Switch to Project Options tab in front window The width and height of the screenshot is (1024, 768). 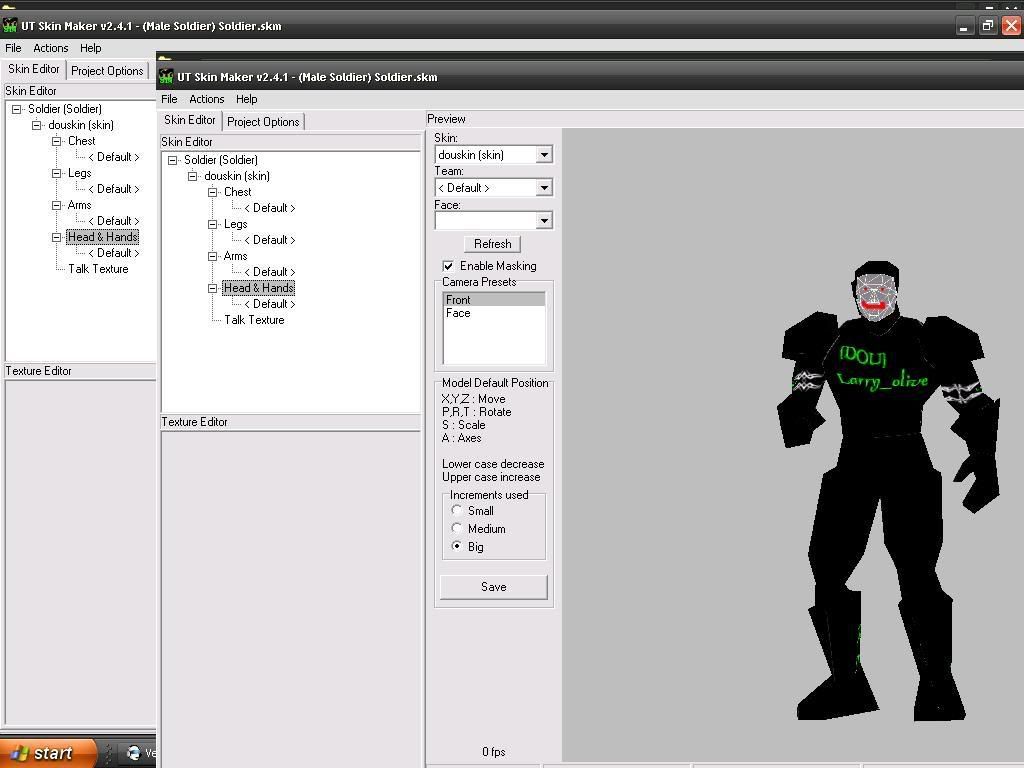pos(263,122)
